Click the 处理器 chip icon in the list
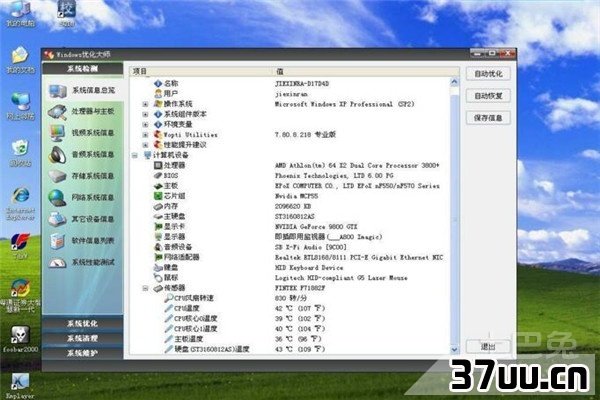Screen dimensions: 600x400 pos(158,165)
